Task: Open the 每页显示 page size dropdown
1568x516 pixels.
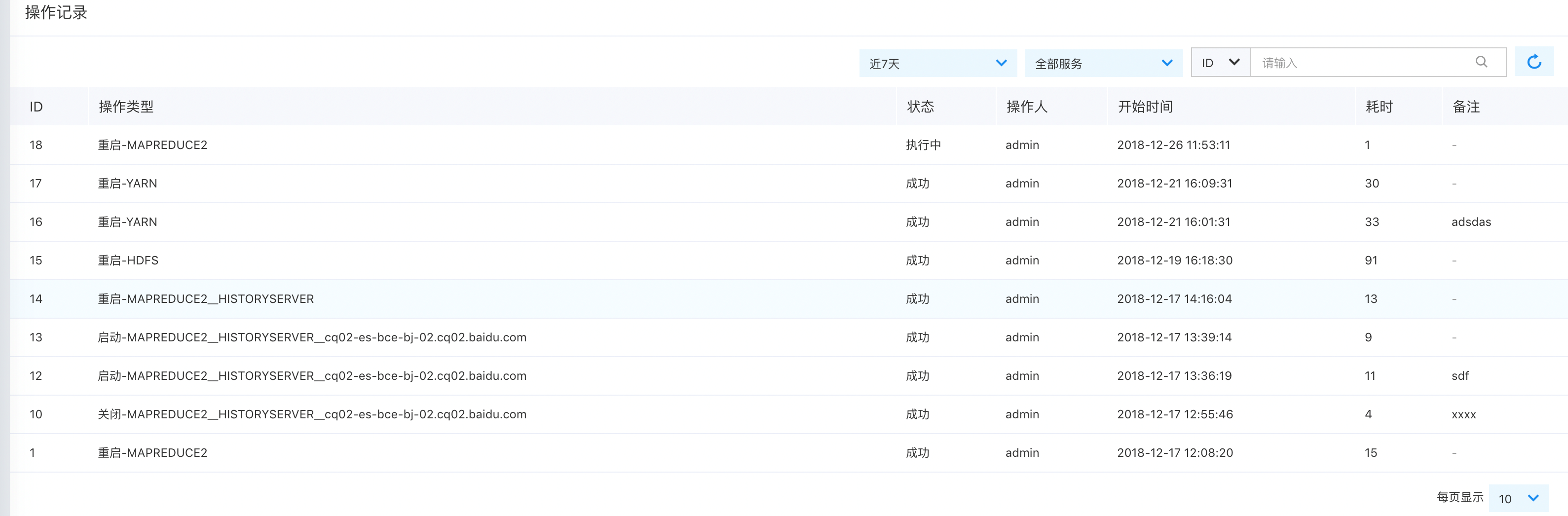Action: click(1518, 498)
